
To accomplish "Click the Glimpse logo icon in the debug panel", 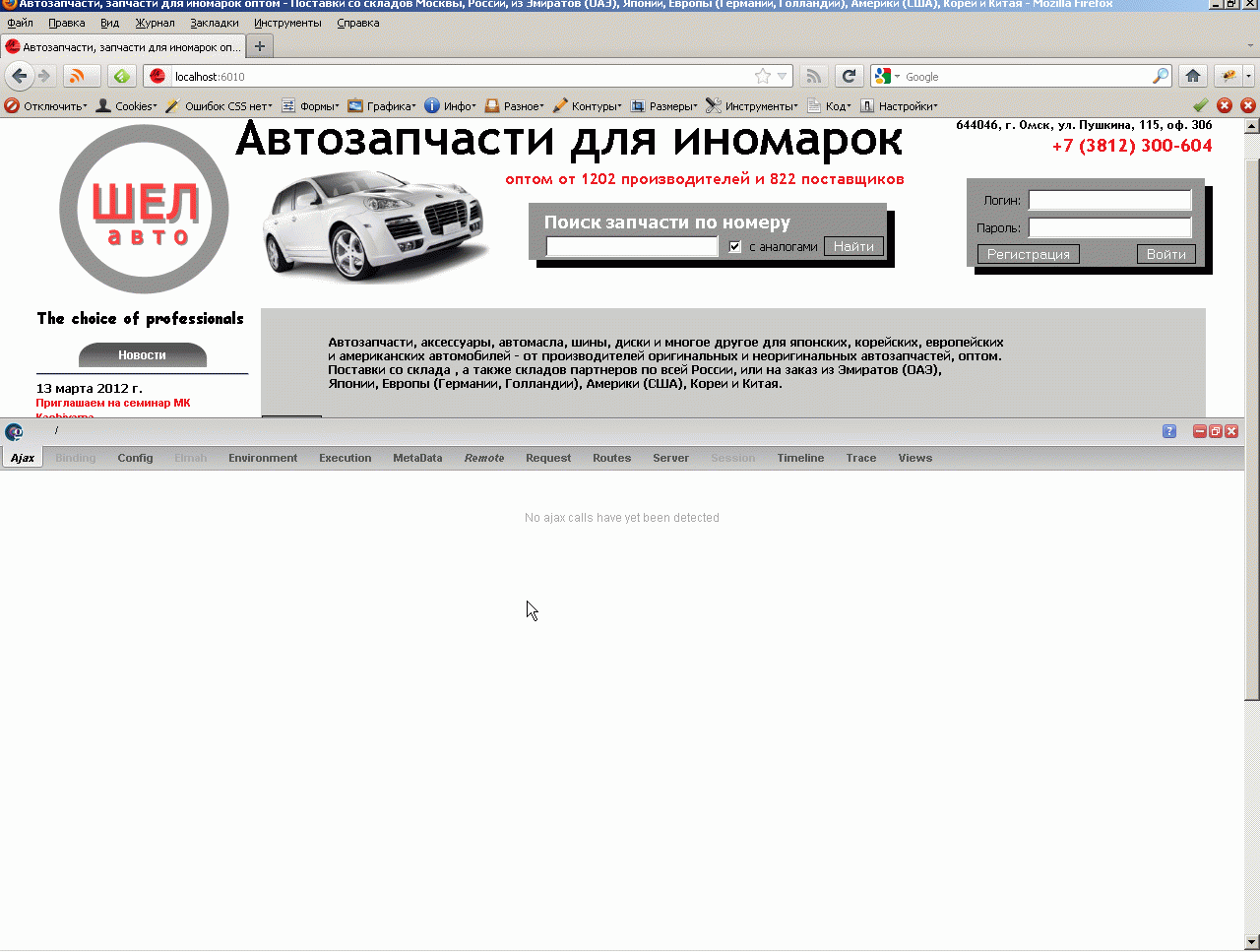I will pyautogui.click(x=14, y=432).
